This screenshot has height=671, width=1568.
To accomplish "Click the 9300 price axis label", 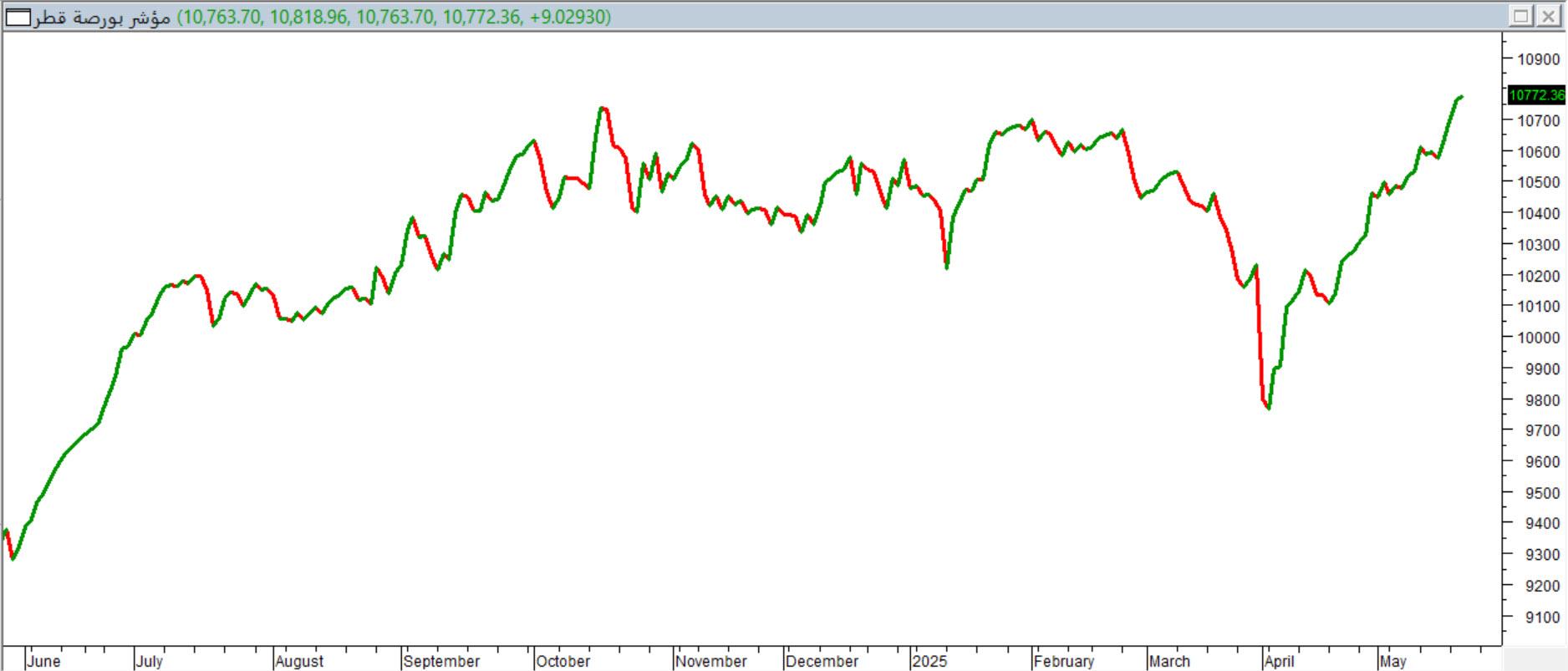I will click(x=1543, y=556).
